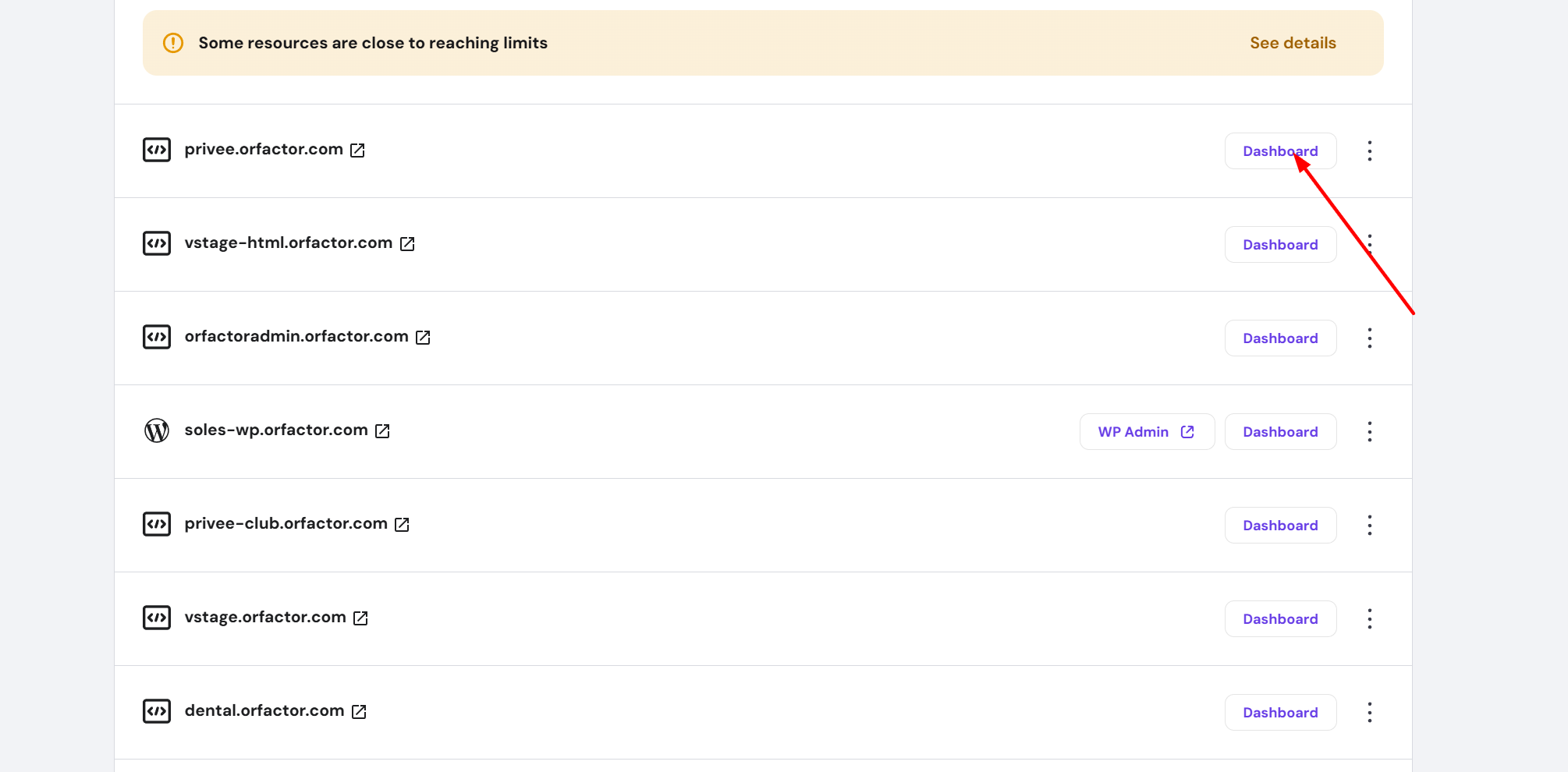Click the external link icon next to dental.orfactor.com
The width and height of the screenshot is (1568, 772).
pyautogui.click(x=358, y=711)
